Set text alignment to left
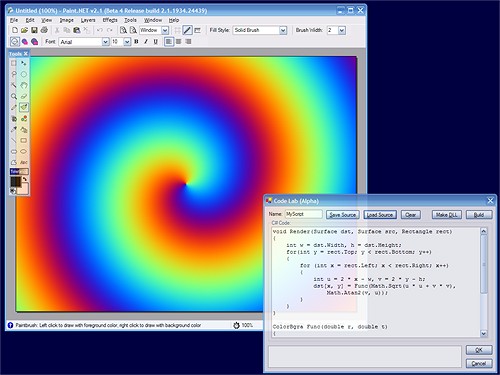 coord(169,42)
